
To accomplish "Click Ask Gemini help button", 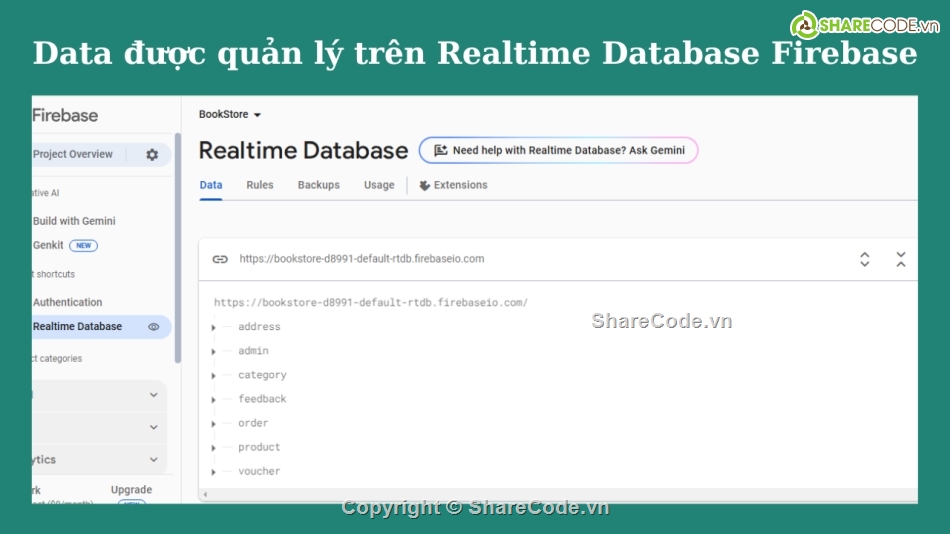I will coord(558,150).
